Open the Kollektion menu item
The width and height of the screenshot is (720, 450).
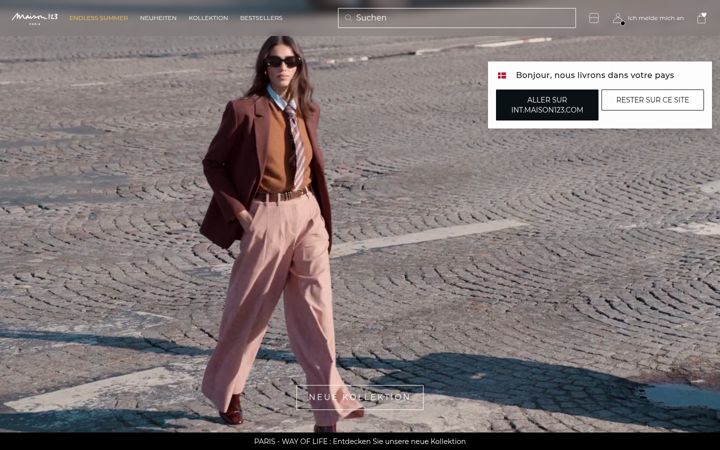coord(208,18)
